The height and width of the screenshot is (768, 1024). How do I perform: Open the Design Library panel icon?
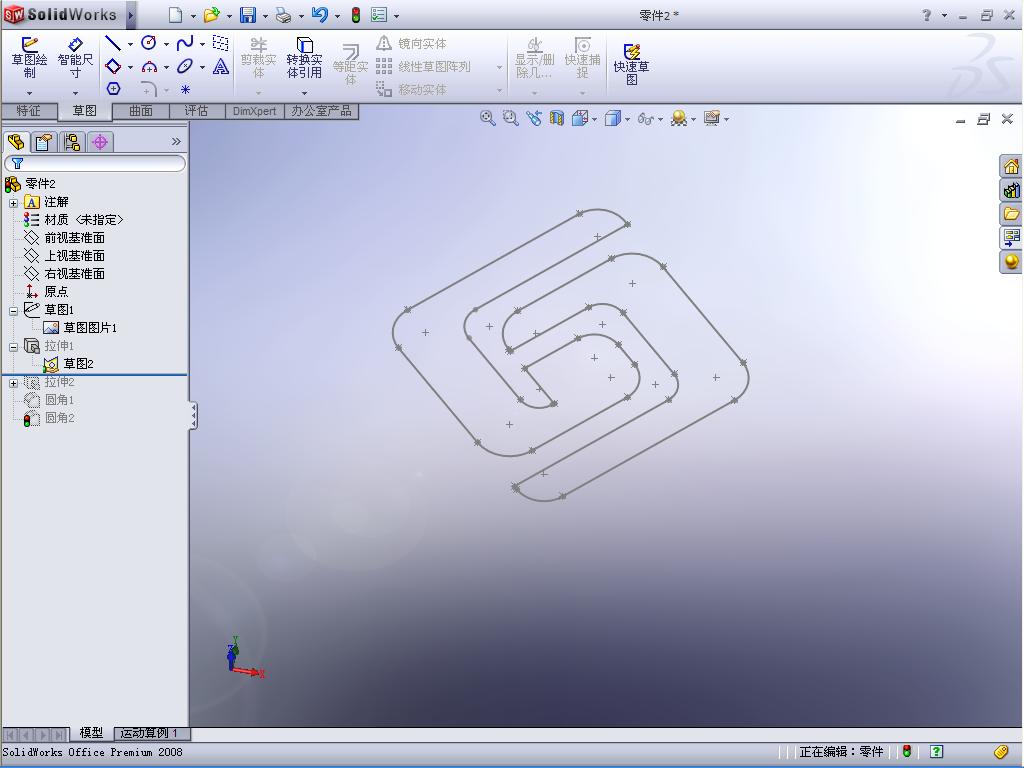click(x=1011, y=190)
